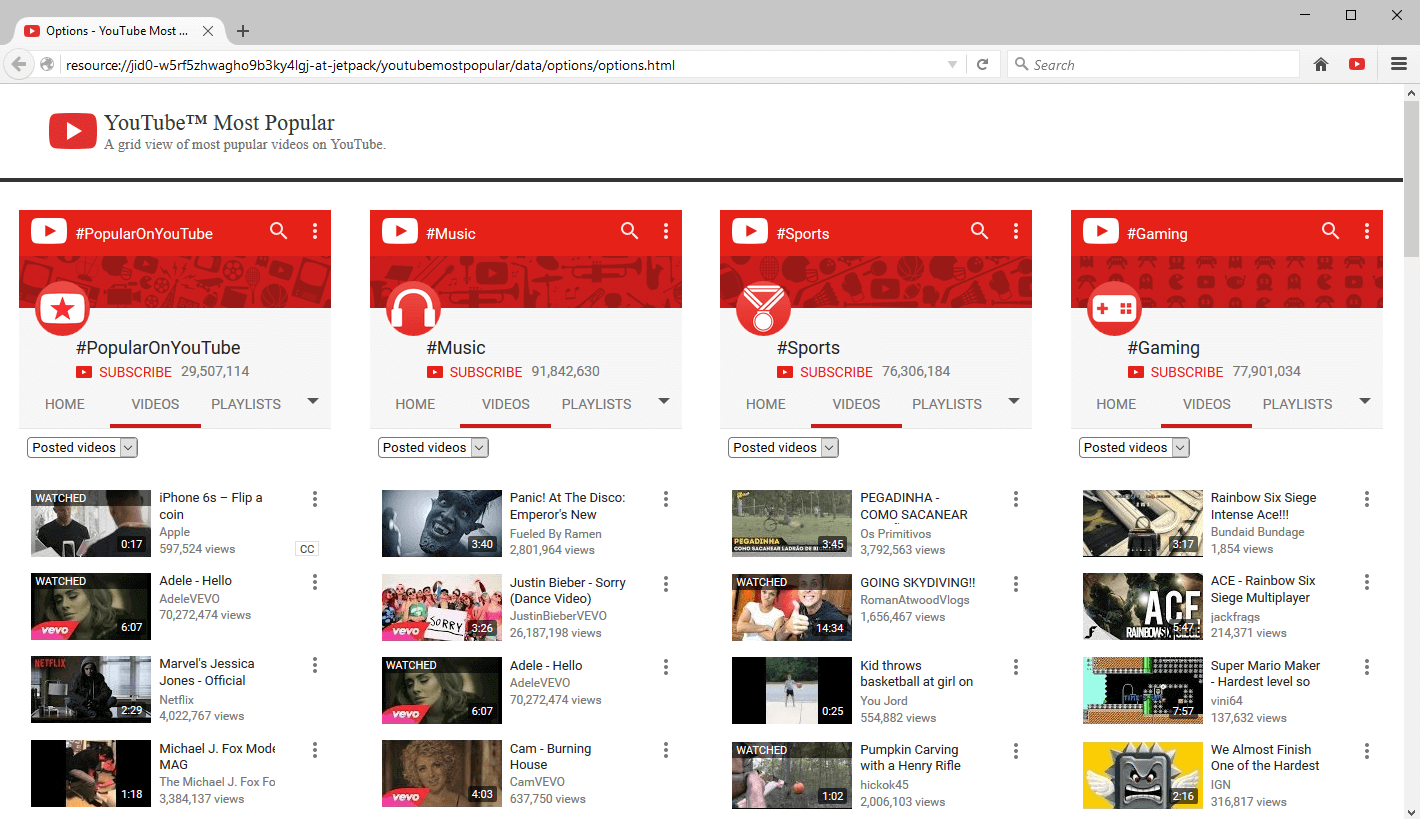Click the search icon in #Music header
The height and width of the screenshot is (819, 1420).
click(629, 231)
